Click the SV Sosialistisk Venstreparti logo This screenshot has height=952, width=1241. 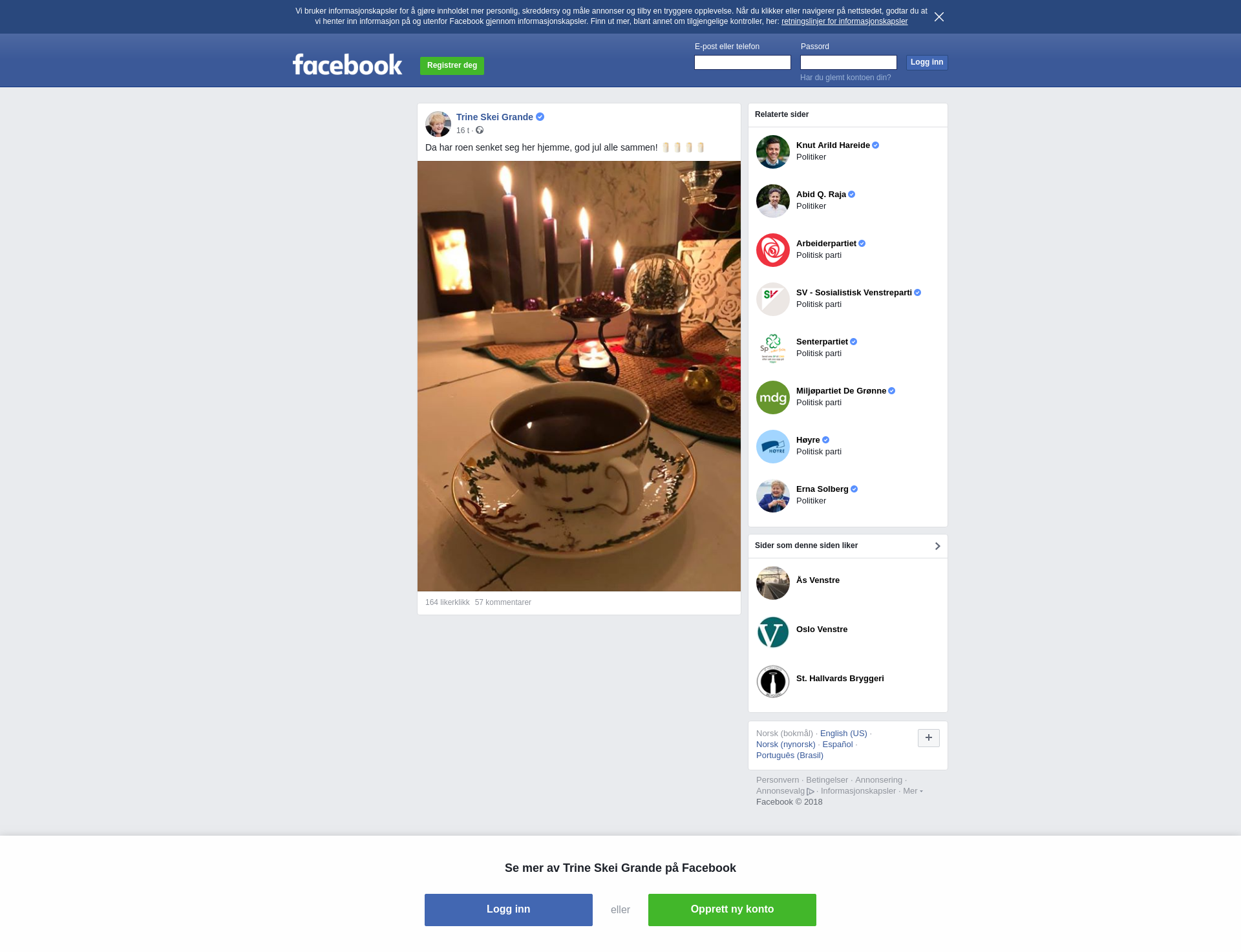pos(772,299)
